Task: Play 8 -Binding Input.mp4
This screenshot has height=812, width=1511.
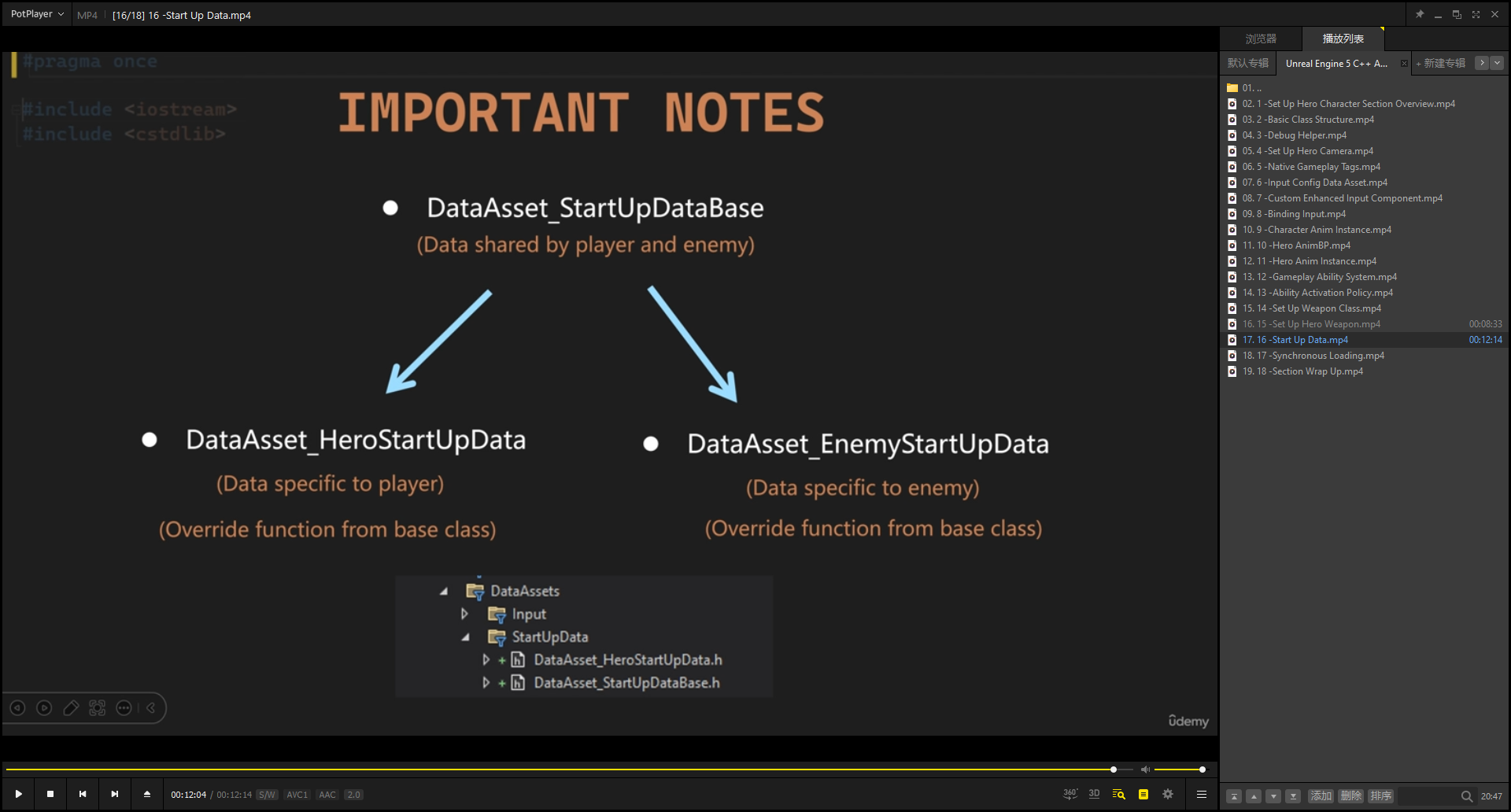Action: point(1365,214)
